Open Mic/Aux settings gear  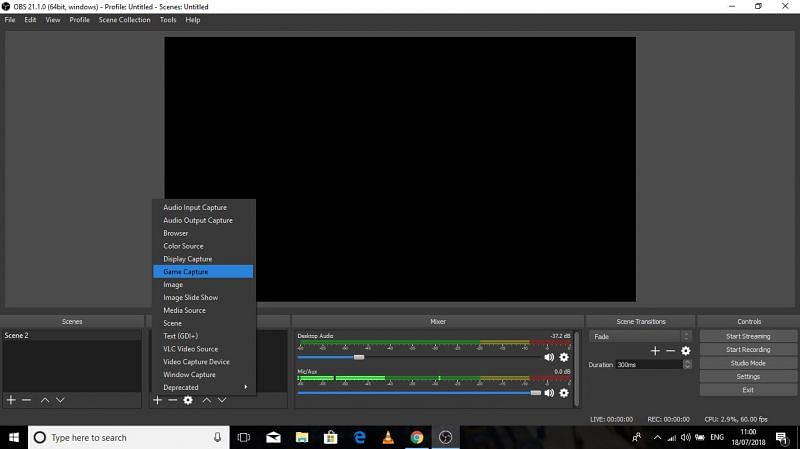pyautogui.click(x=564, y=393)
